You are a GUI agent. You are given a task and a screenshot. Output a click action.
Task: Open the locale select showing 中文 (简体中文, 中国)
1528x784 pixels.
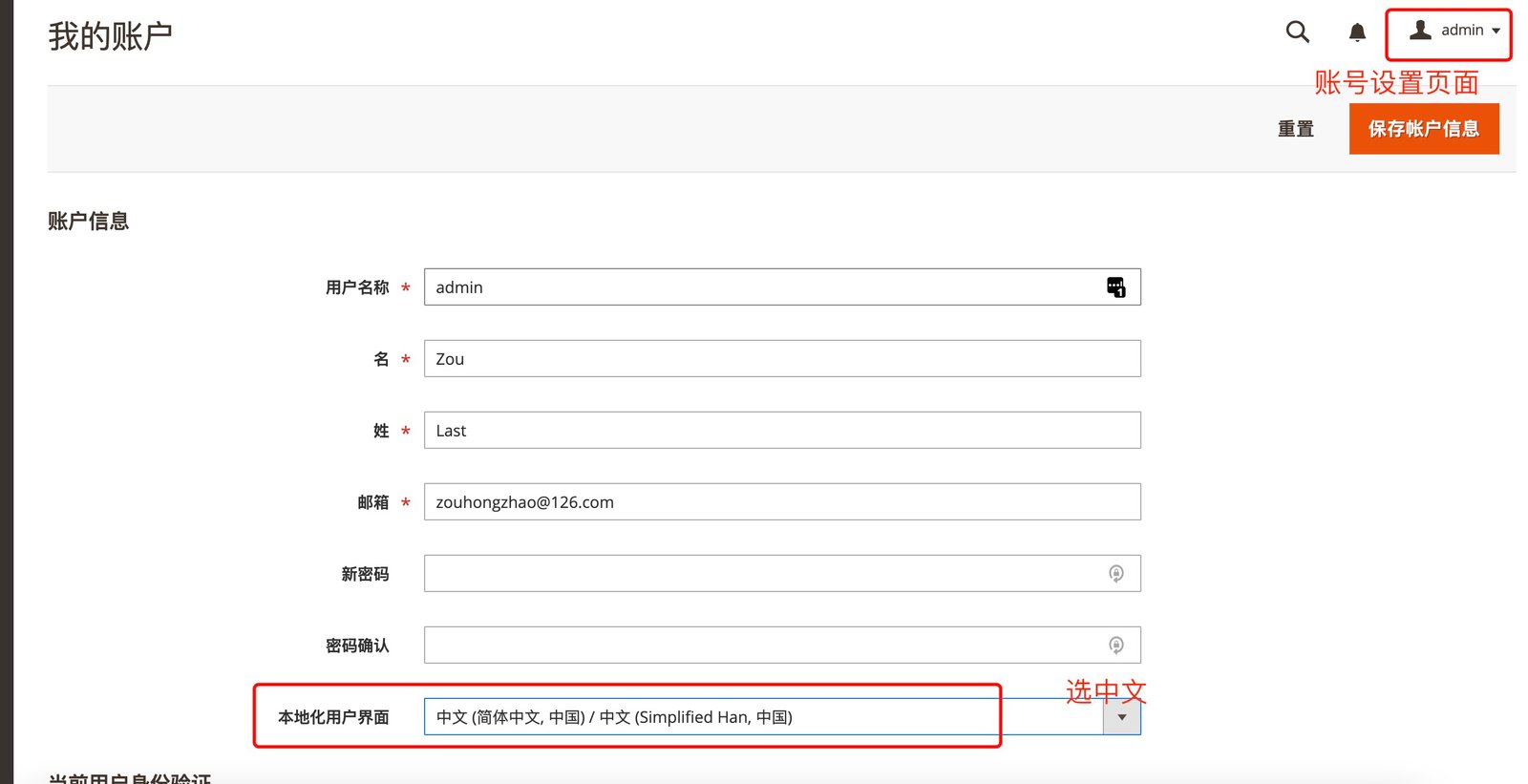tap(762, 717)
